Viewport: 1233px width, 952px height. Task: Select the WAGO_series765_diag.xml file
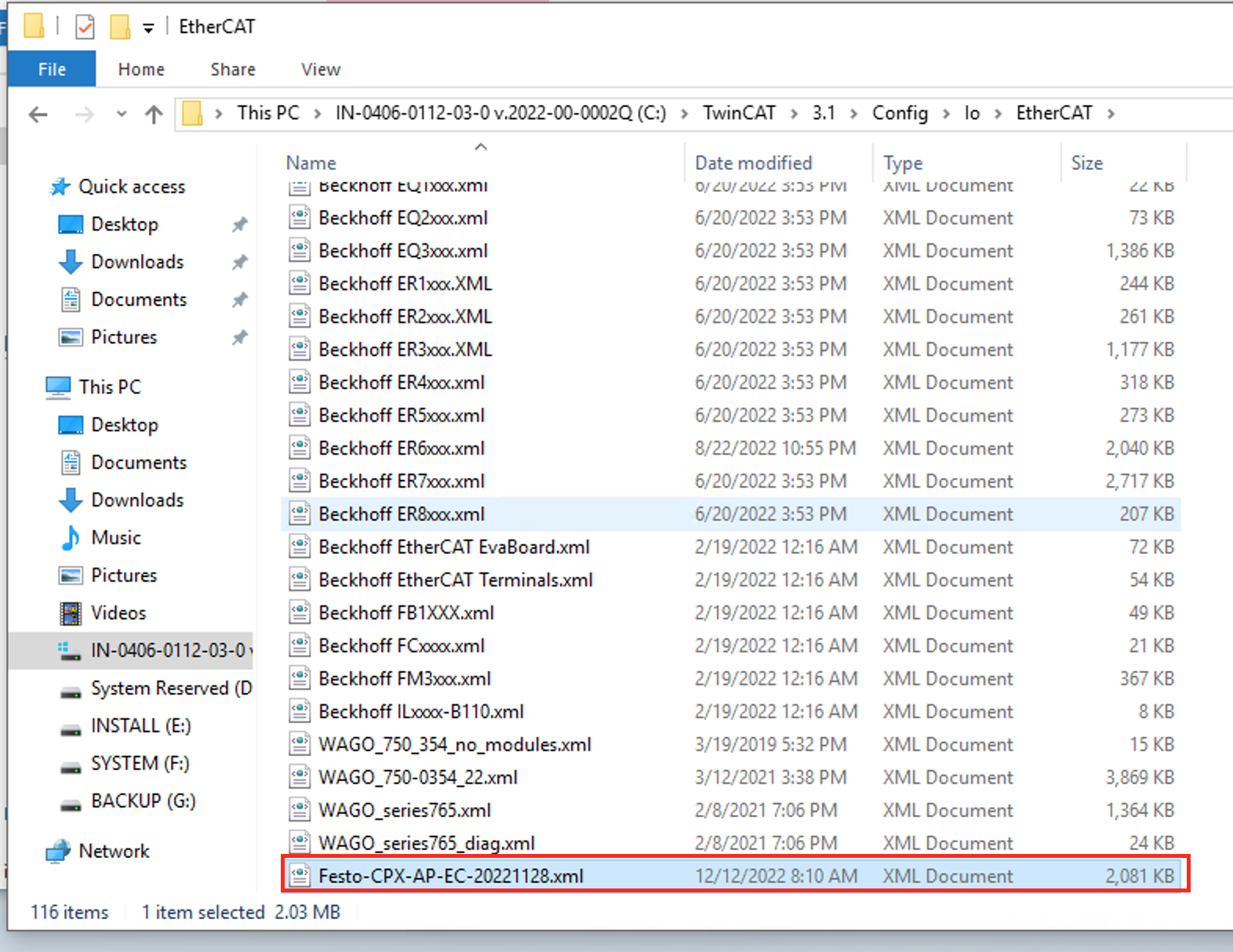pos(731,843)
